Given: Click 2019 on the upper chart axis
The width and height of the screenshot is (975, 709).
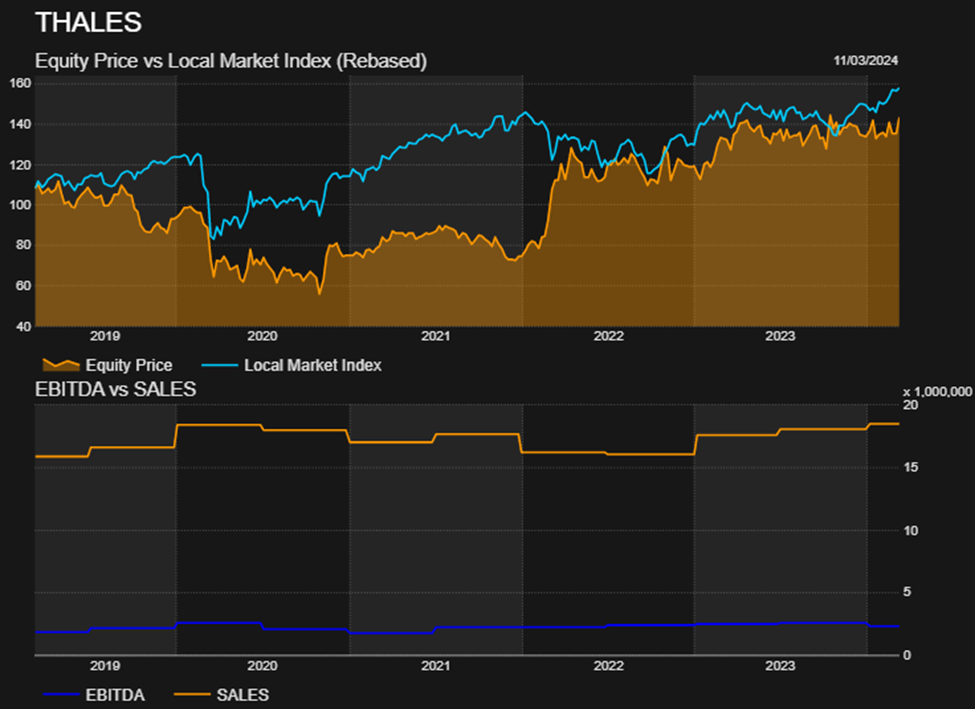Looking at the screenshot, I should click(105, 336).
